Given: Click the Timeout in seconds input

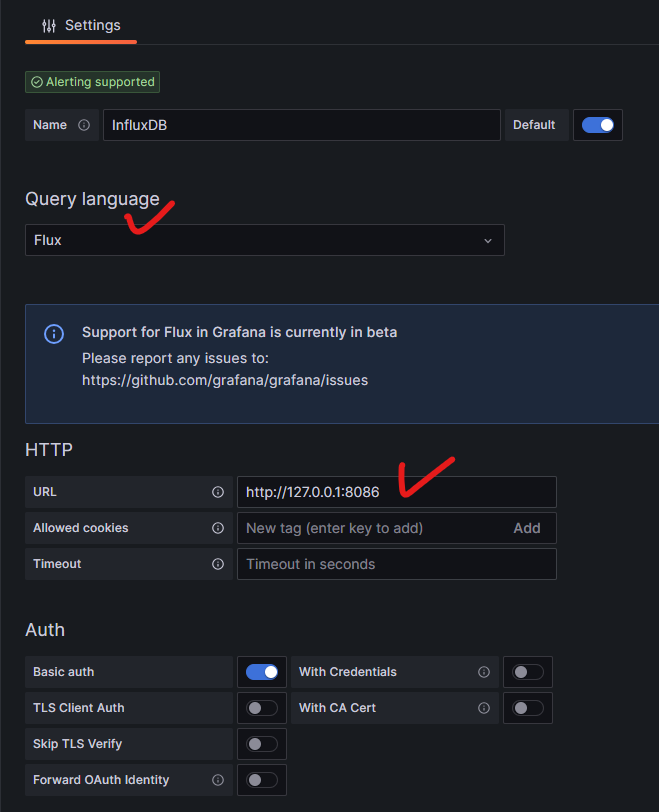Looking at the screenshot, I should (x=397, y=564).
